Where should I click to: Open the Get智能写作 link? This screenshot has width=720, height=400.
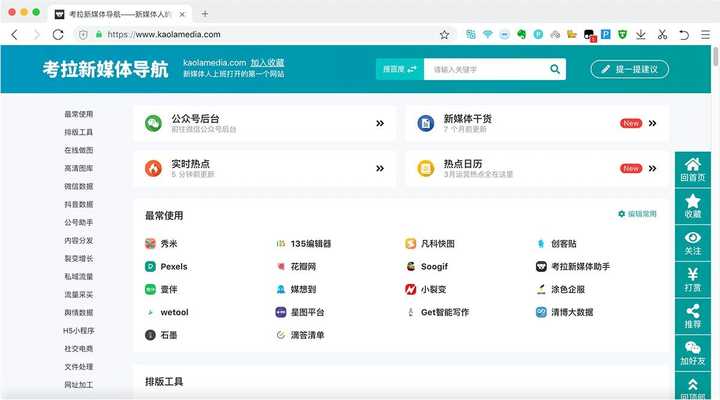(x=438, y=312)
